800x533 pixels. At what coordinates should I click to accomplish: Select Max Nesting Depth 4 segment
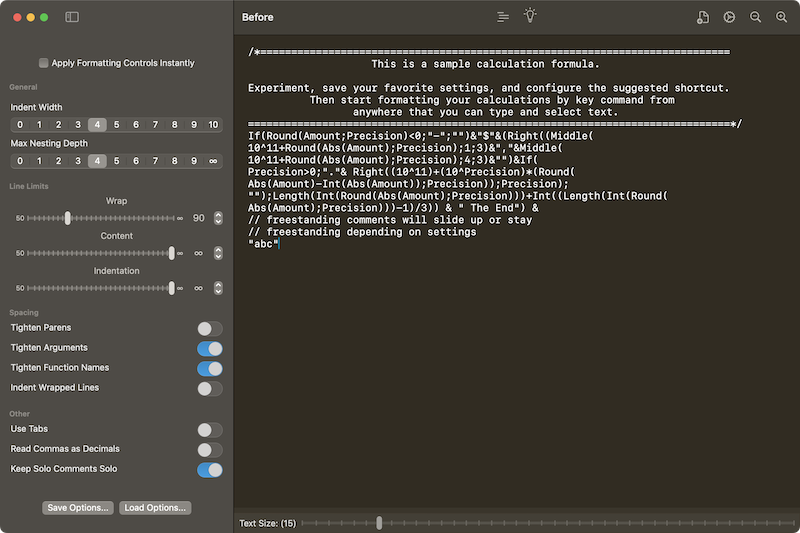(x=97, y=161)
